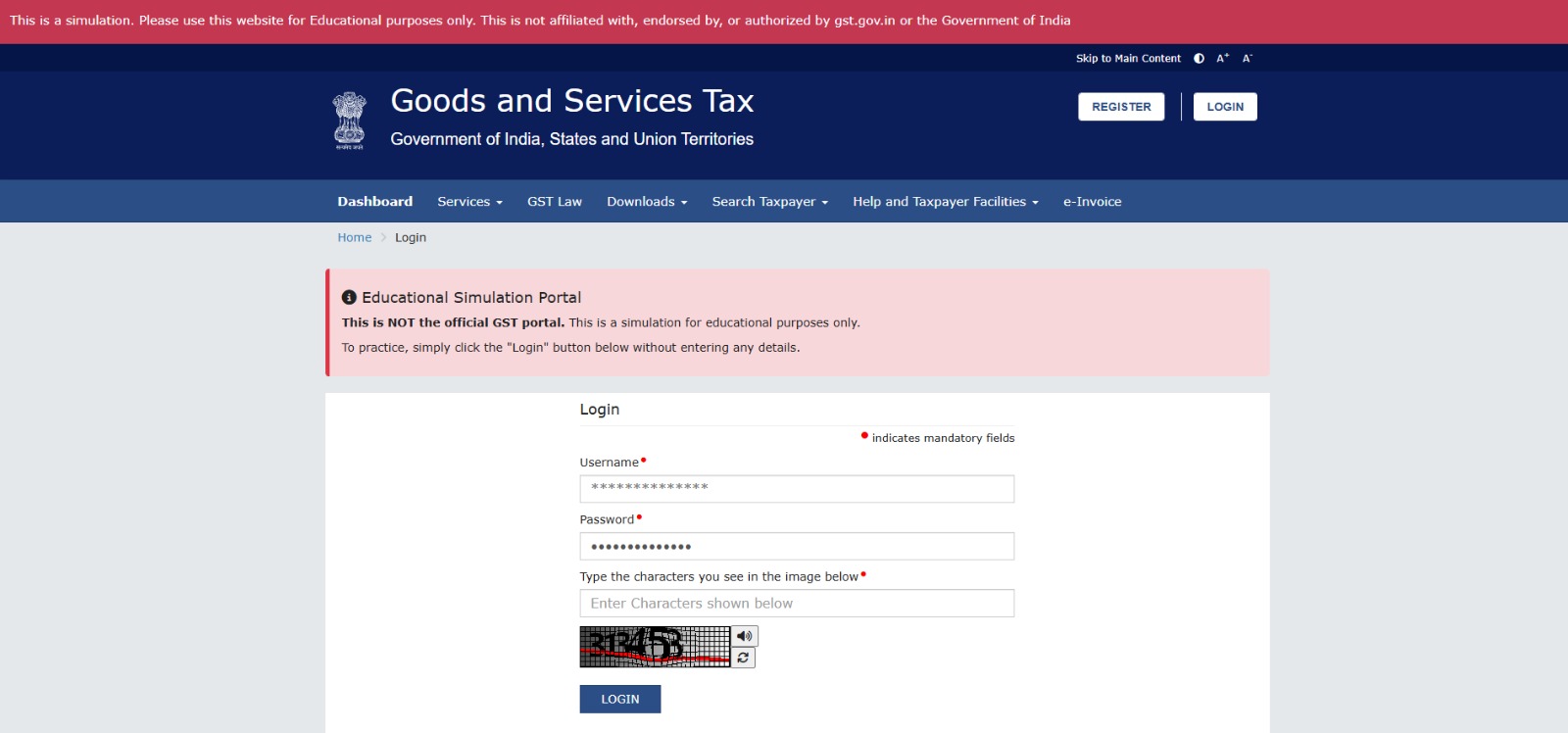Follow the Skip to Main Content link

(1128, 59)
